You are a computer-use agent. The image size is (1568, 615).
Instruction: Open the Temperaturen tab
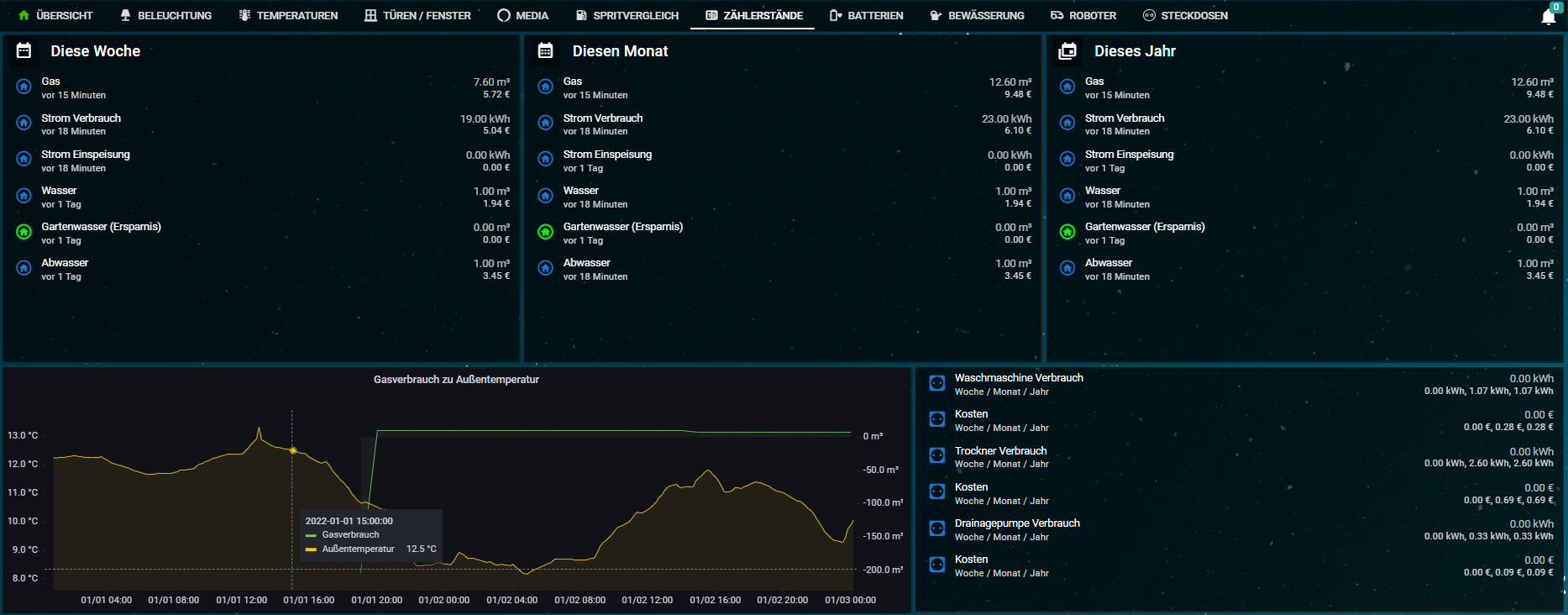pyautogui.click(x=288, y=15)
